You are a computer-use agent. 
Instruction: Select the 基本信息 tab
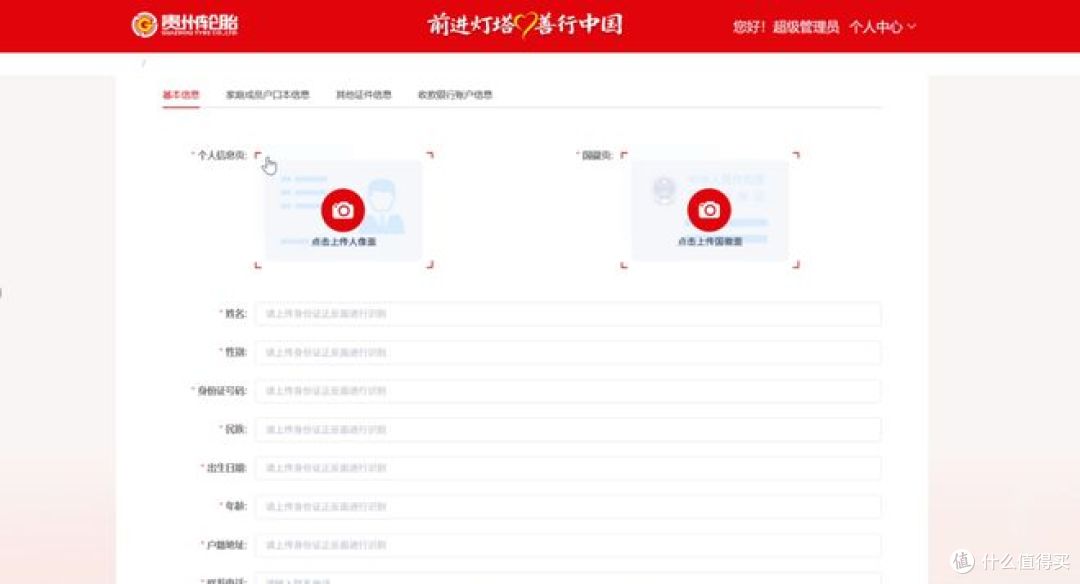tap(181, 94)
